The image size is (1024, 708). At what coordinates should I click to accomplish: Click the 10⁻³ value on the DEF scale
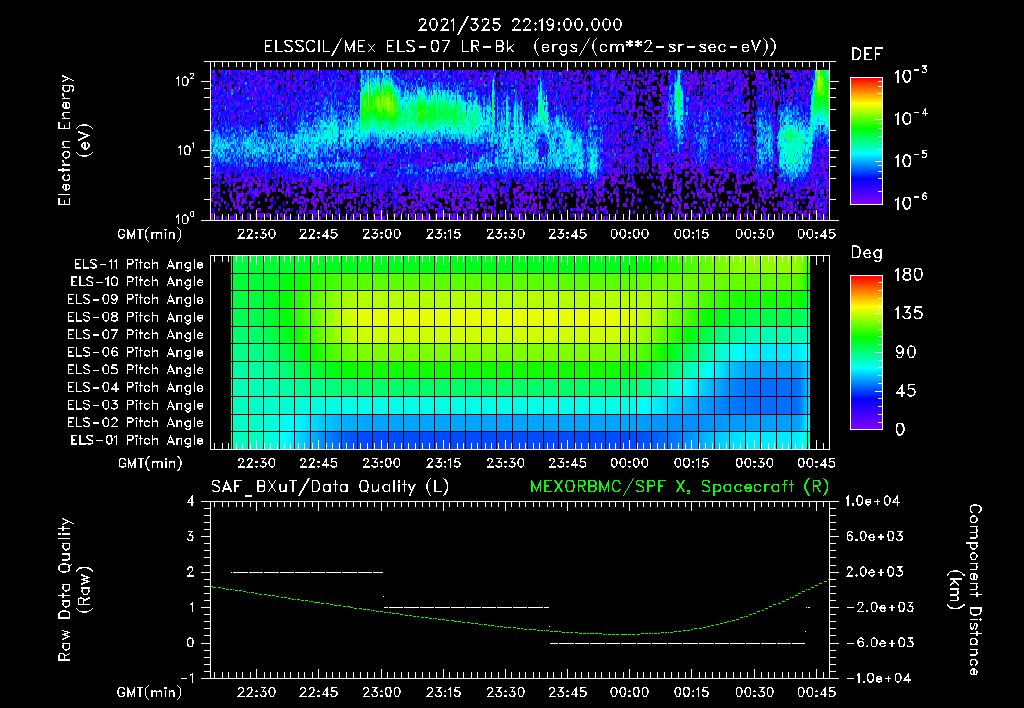pyautogui.click(x=910, y=76)
